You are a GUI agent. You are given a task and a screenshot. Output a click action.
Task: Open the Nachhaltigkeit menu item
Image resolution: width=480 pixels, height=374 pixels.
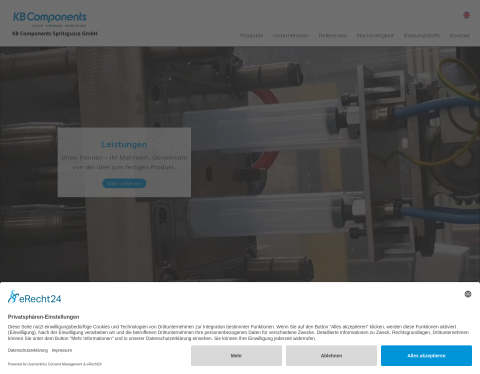pos(375,35)
